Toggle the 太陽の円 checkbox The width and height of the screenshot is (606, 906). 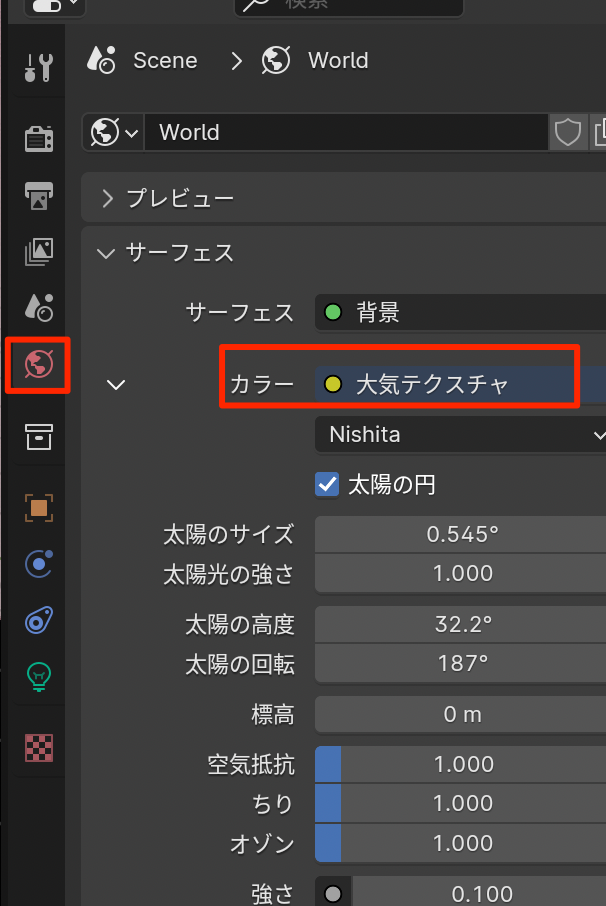(x=327, y=485)
